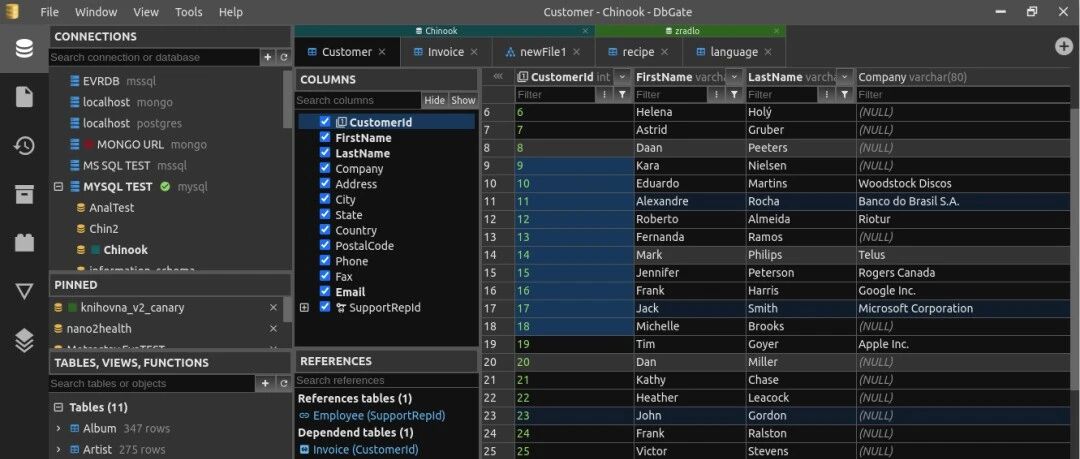
Task: Collapse the left panel with double-arrow icon
Action: point(498,76)
